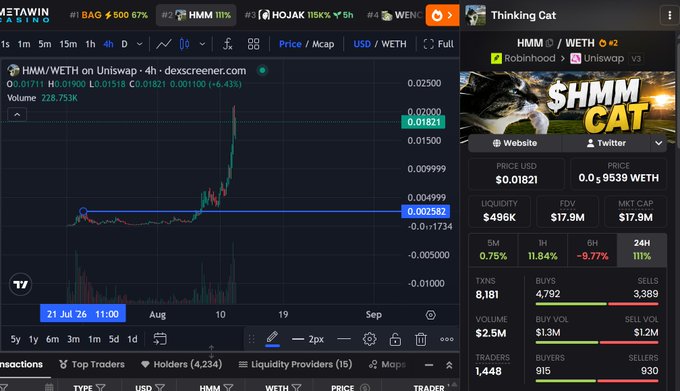
Task: Copy the HMM token address
Action: coord(549,43)
